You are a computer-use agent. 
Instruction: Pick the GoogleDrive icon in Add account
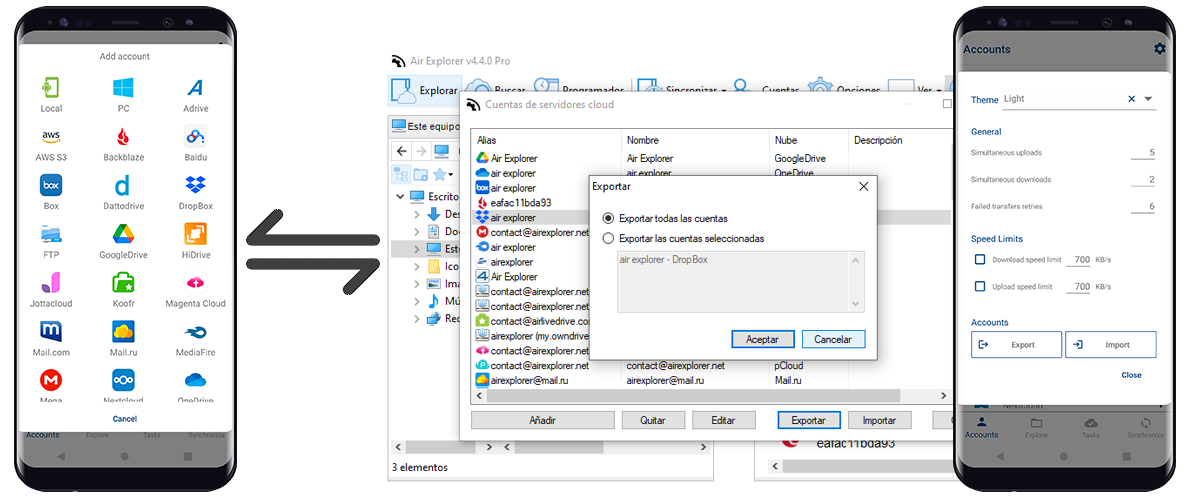(x=123, y=234)
